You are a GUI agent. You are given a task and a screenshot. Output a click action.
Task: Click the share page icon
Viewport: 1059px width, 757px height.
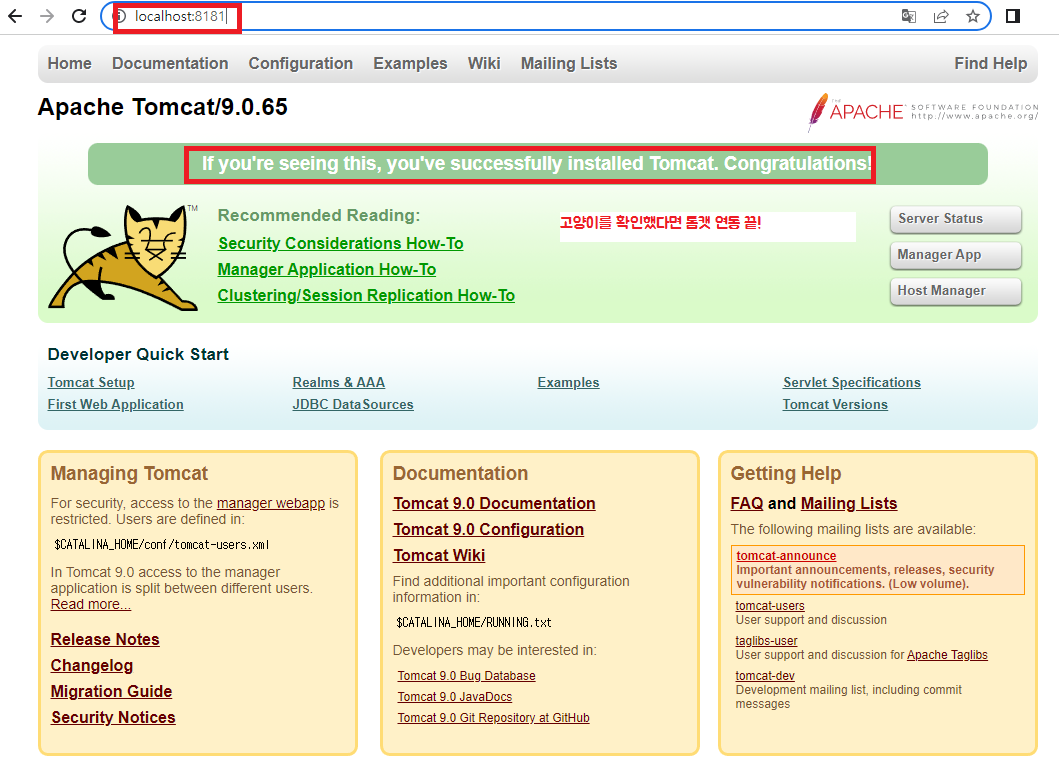(x=941, y=16)
